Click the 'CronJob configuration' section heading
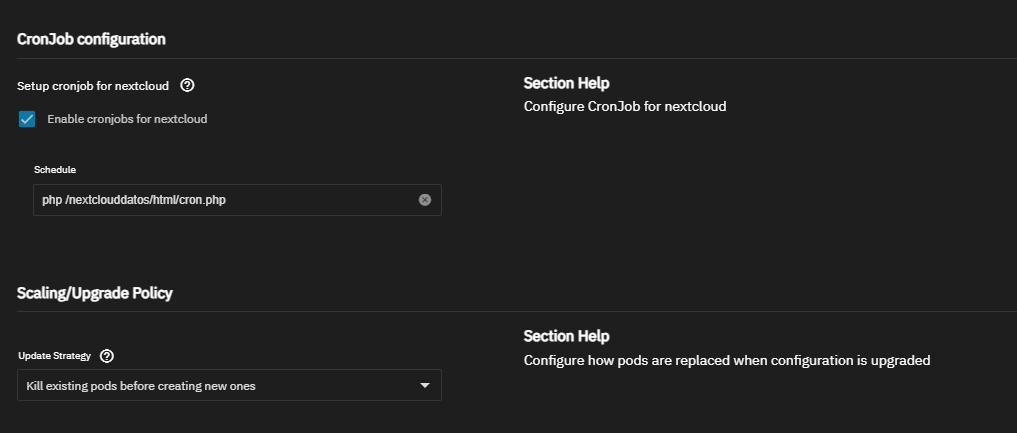This screenshot has width=1017, height=433. click(x=91, y=39)
